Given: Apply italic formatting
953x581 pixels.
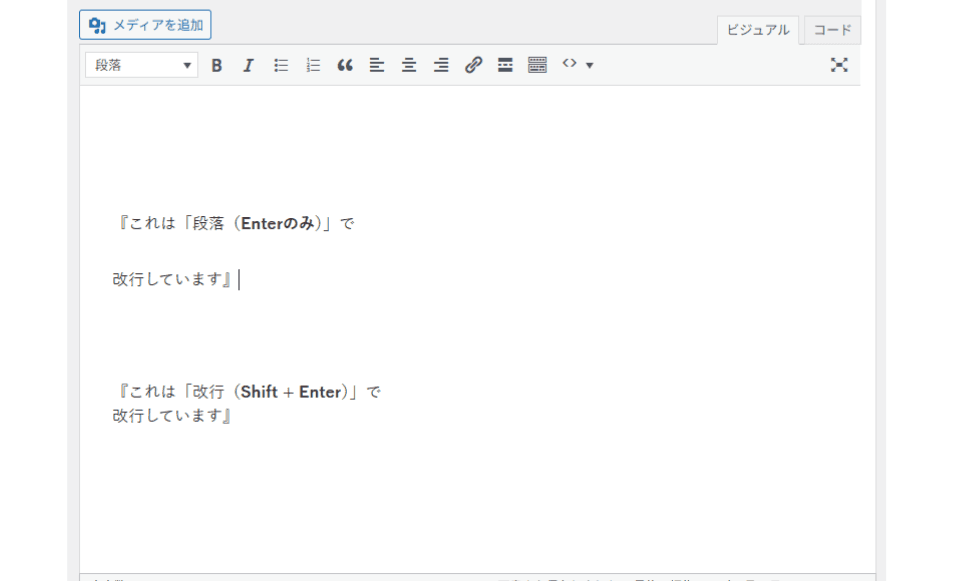Looking at the screenshot, I should tap(248, 65).
